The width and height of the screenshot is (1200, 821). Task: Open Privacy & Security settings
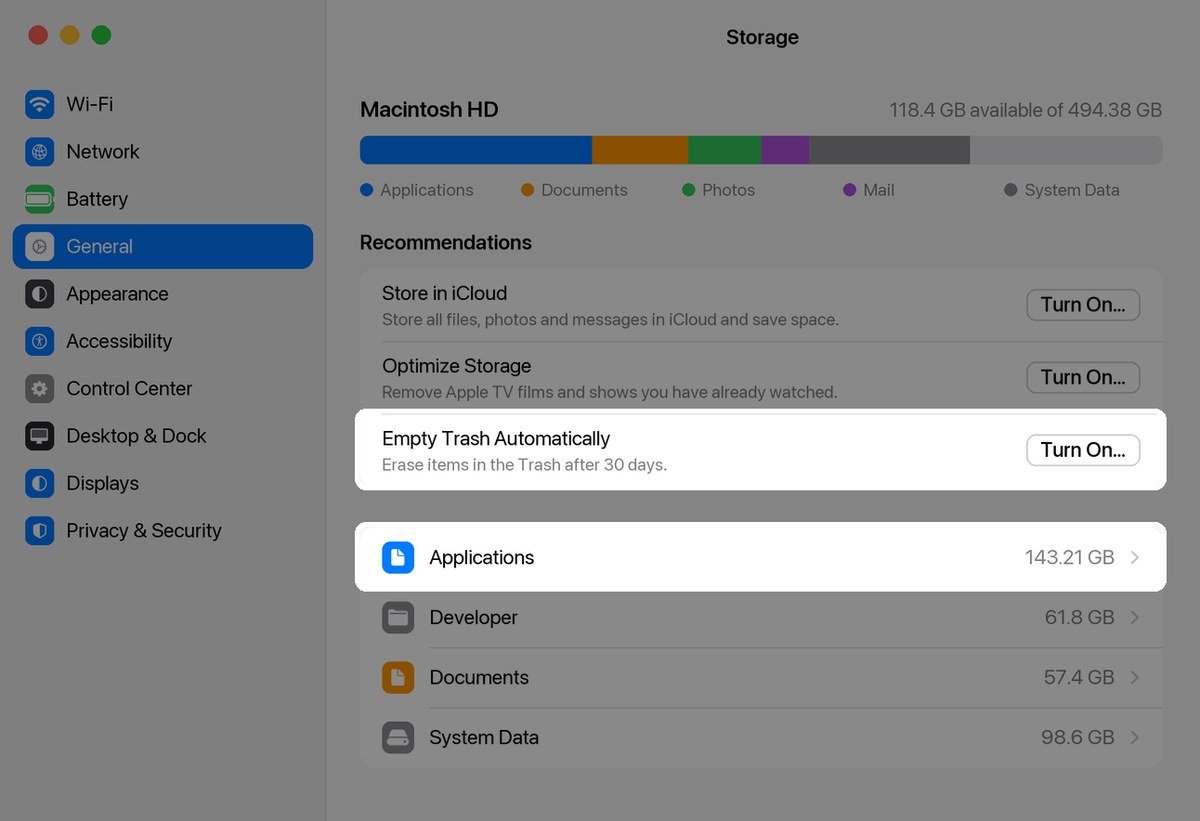coord(163,531)
